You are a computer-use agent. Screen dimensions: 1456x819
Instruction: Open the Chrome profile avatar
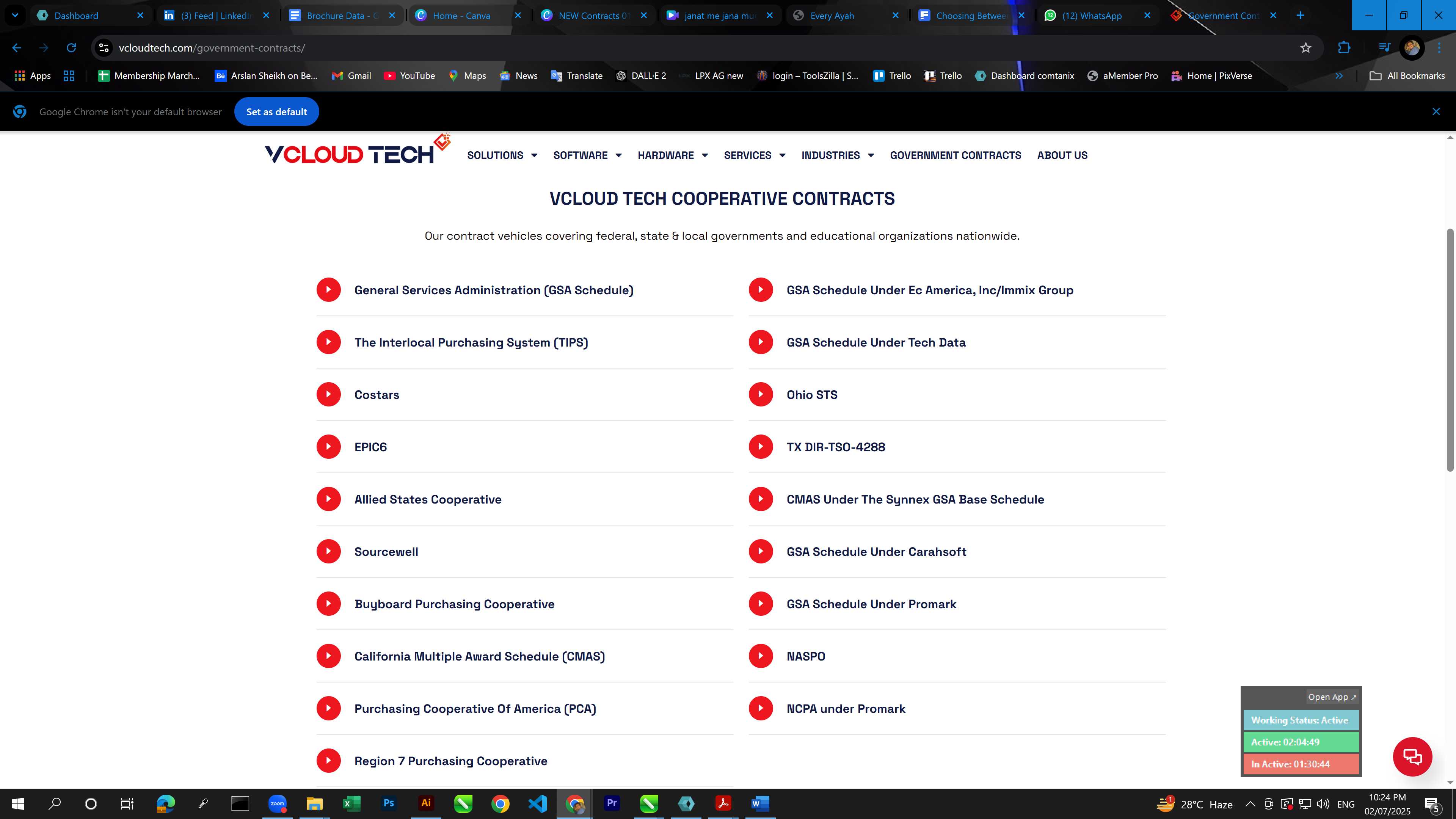[x=1412, y=48]
